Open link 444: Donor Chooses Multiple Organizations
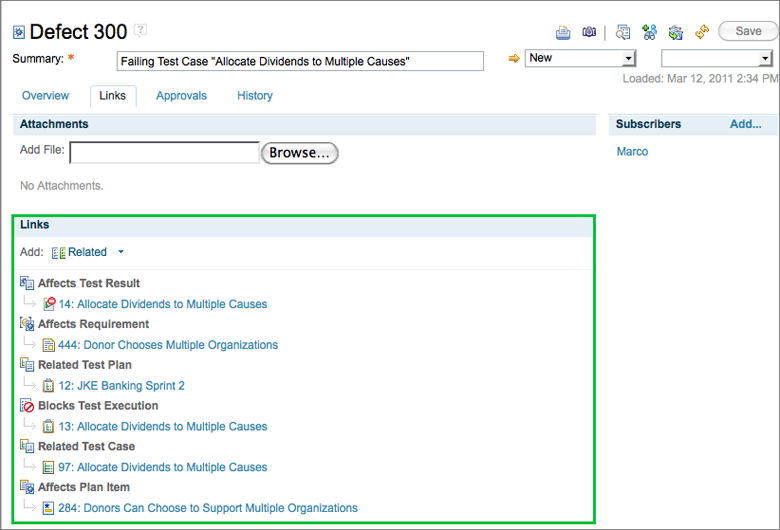 (168, 345)
